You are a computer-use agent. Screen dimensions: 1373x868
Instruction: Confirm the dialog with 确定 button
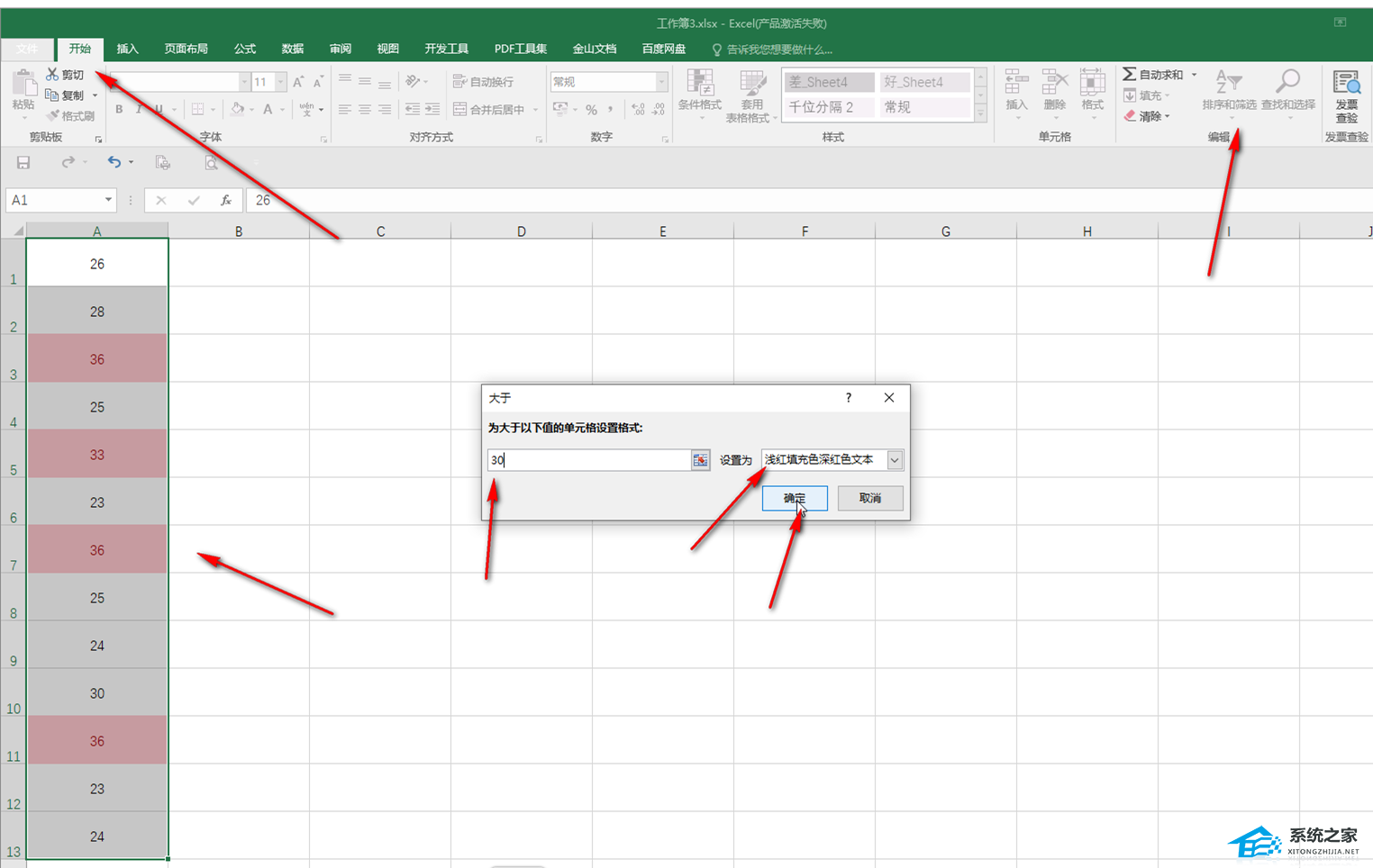tap(794, 498)
